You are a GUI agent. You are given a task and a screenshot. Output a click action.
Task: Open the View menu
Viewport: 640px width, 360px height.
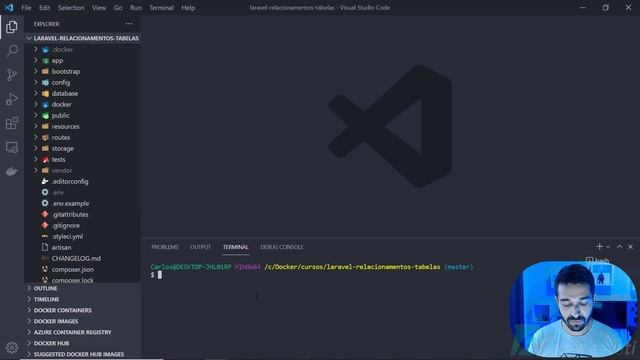pyautogui.click(x=99, y=8)
